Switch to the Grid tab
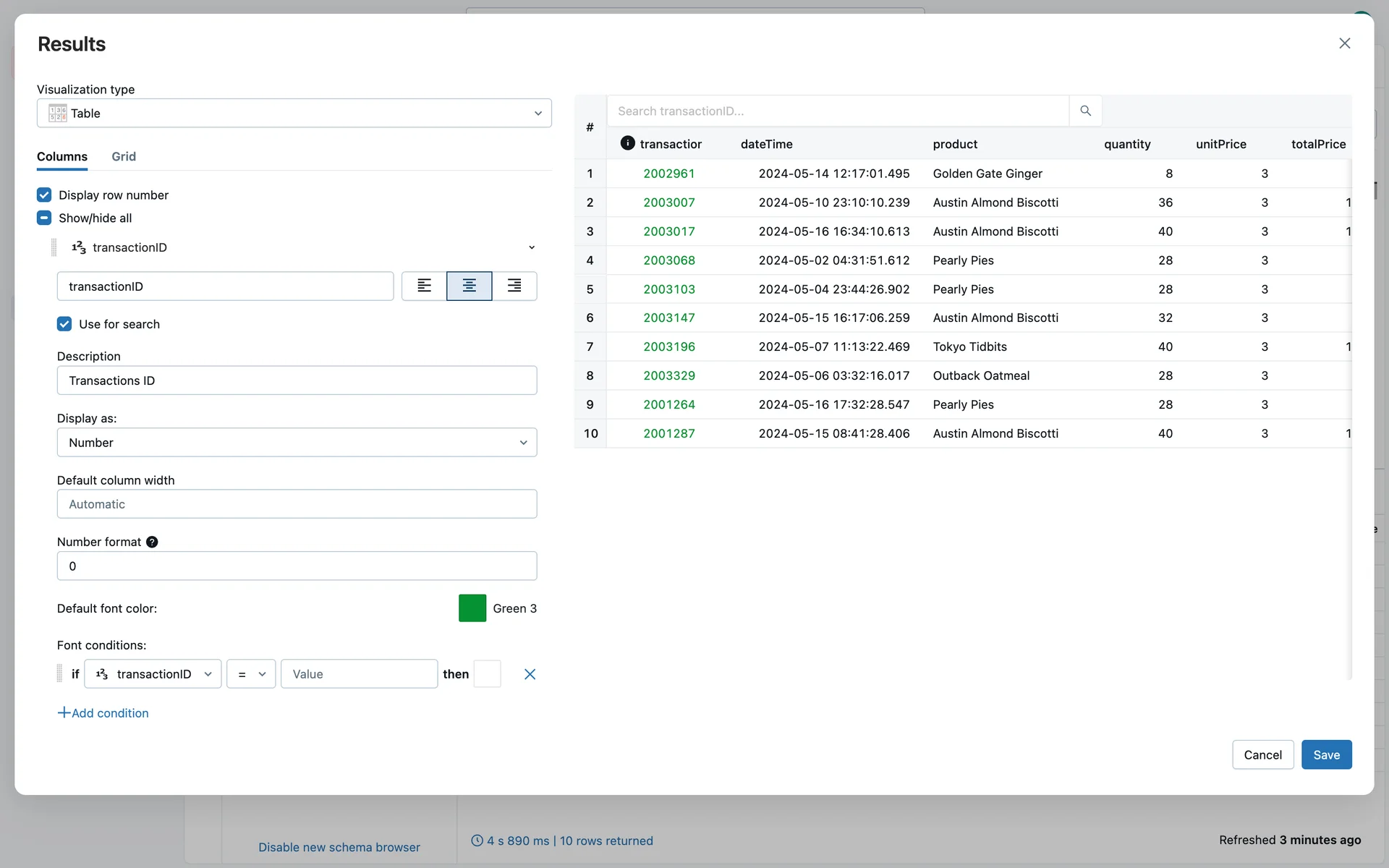1389x868 pixels. click(x=124, y=156)
